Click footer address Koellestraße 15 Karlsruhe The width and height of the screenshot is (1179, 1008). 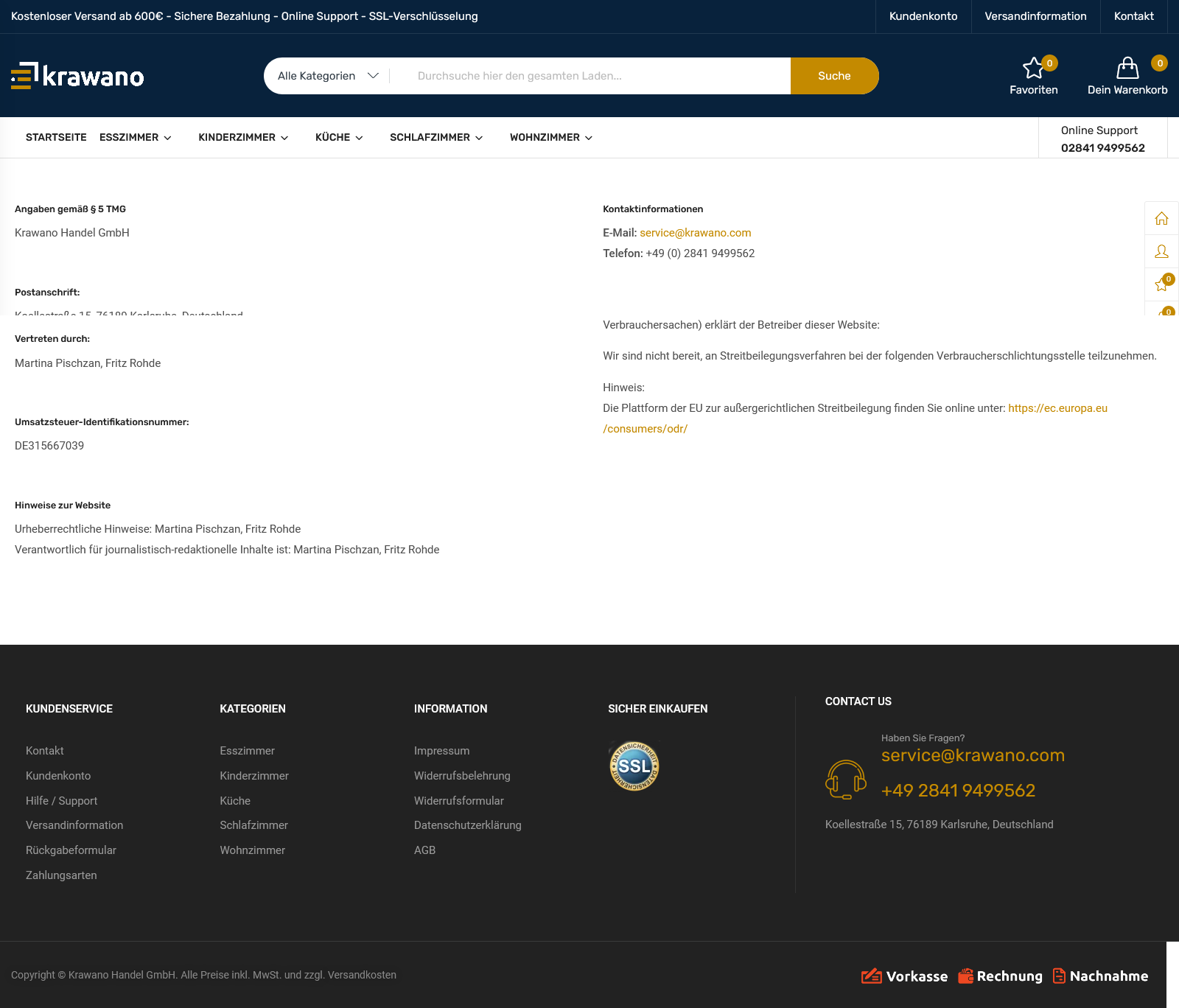940,825
